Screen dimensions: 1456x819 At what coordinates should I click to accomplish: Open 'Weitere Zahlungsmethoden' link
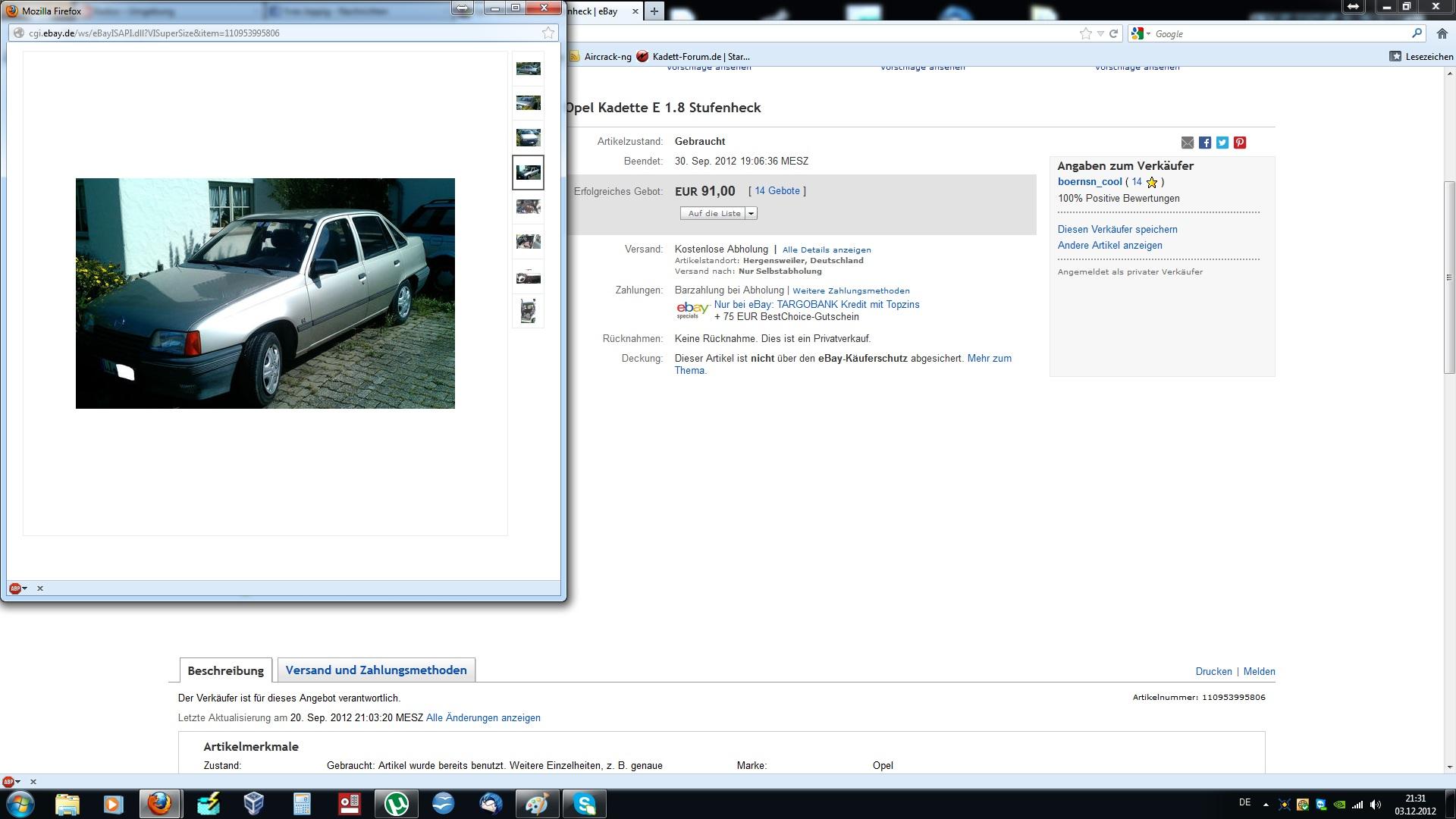851,290
